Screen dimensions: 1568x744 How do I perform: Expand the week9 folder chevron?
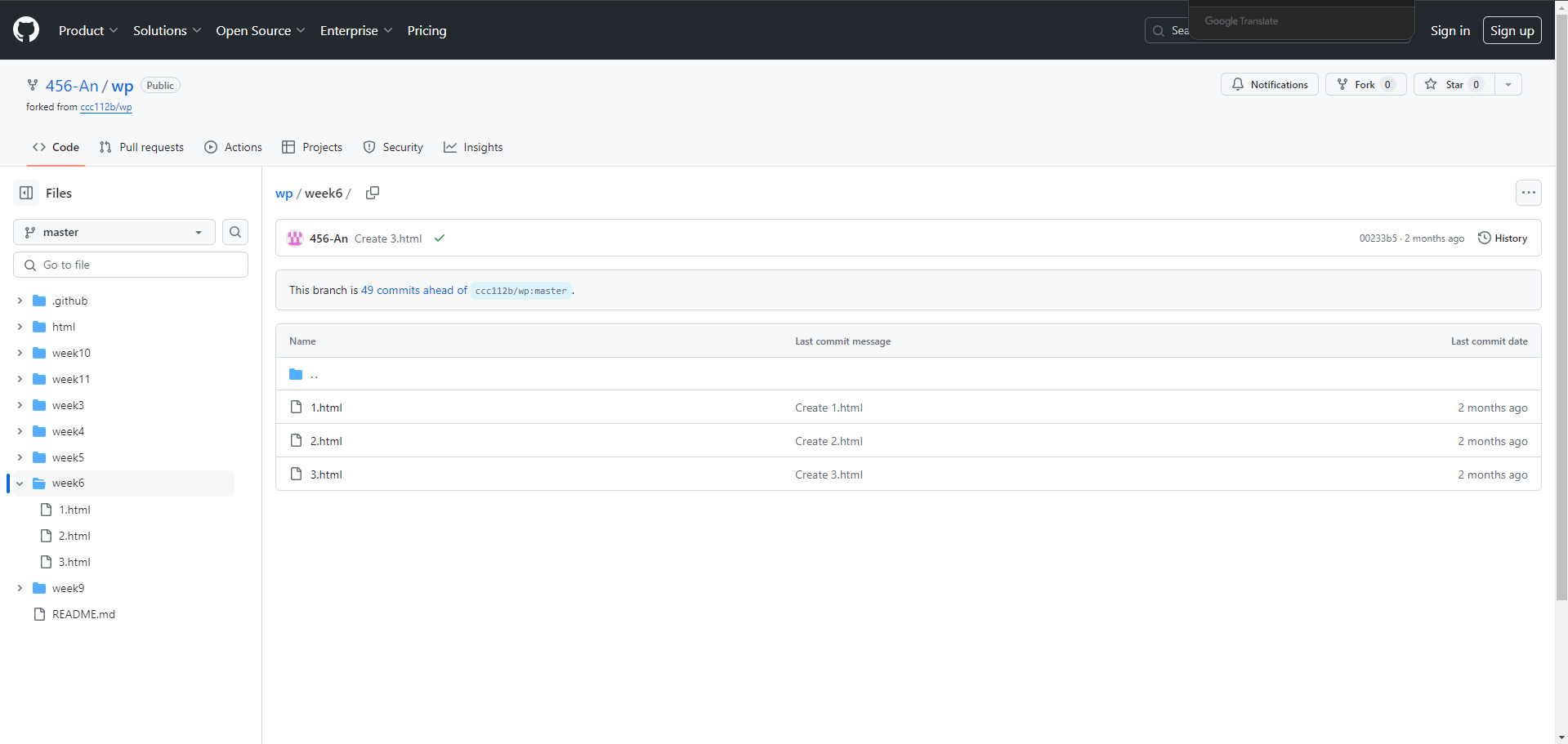pos(20,588)
